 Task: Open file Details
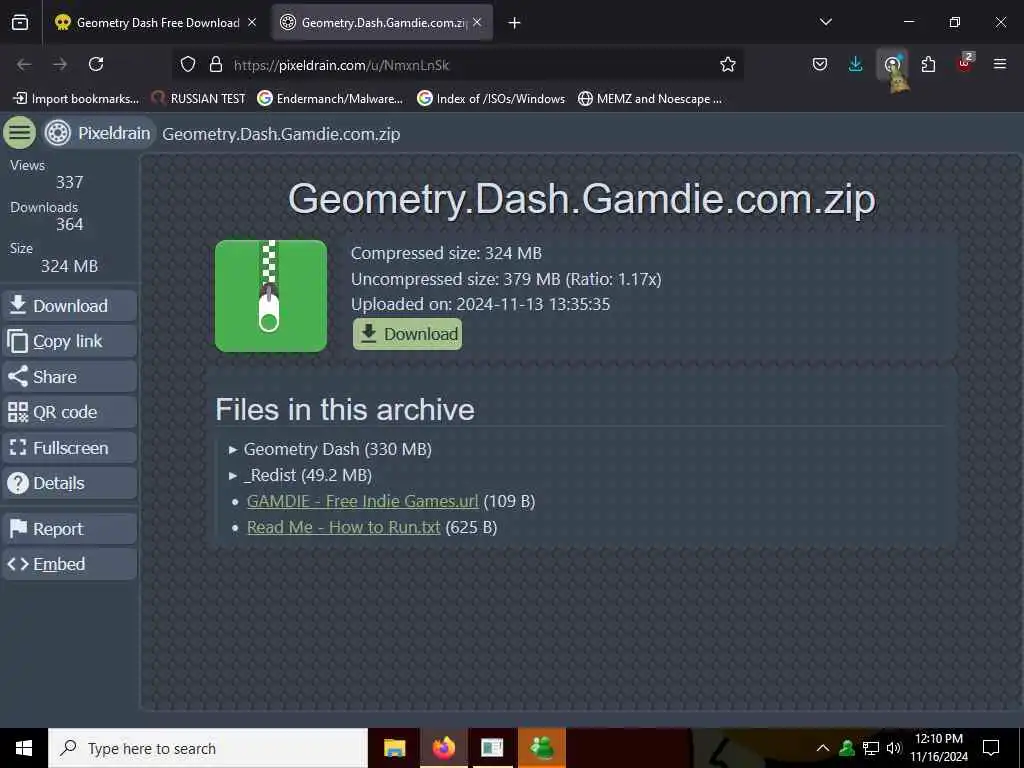tap(69, 483)
